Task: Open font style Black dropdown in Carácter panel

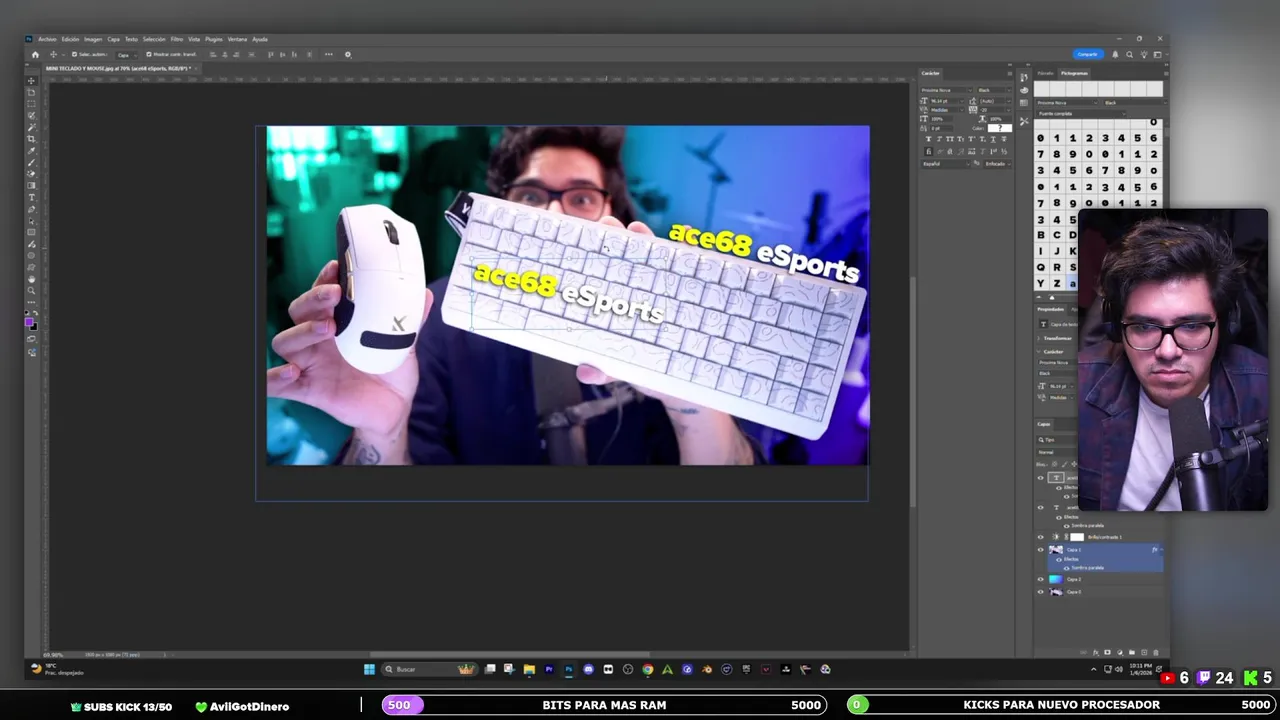Action: 995,90
